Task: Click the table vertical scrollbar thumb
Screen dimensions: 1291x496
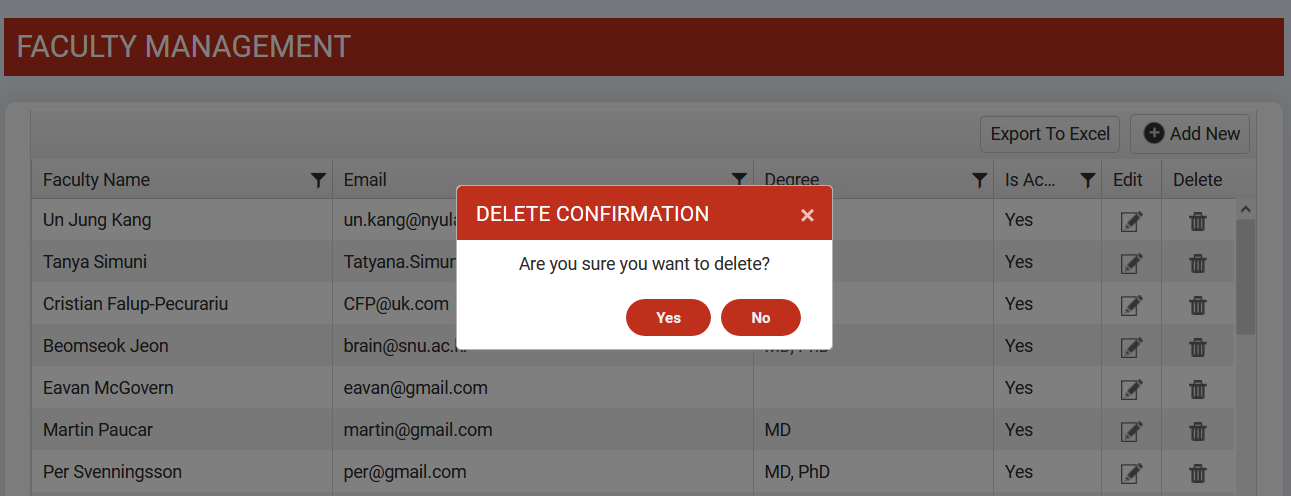Action: pos(1245,277)
